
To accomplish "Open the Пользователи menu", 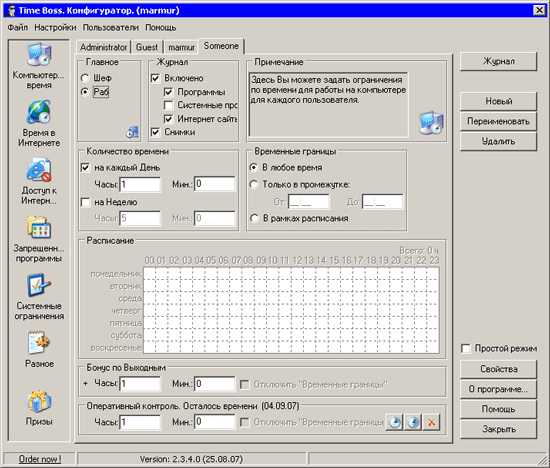I will click(x=111, y=27).
